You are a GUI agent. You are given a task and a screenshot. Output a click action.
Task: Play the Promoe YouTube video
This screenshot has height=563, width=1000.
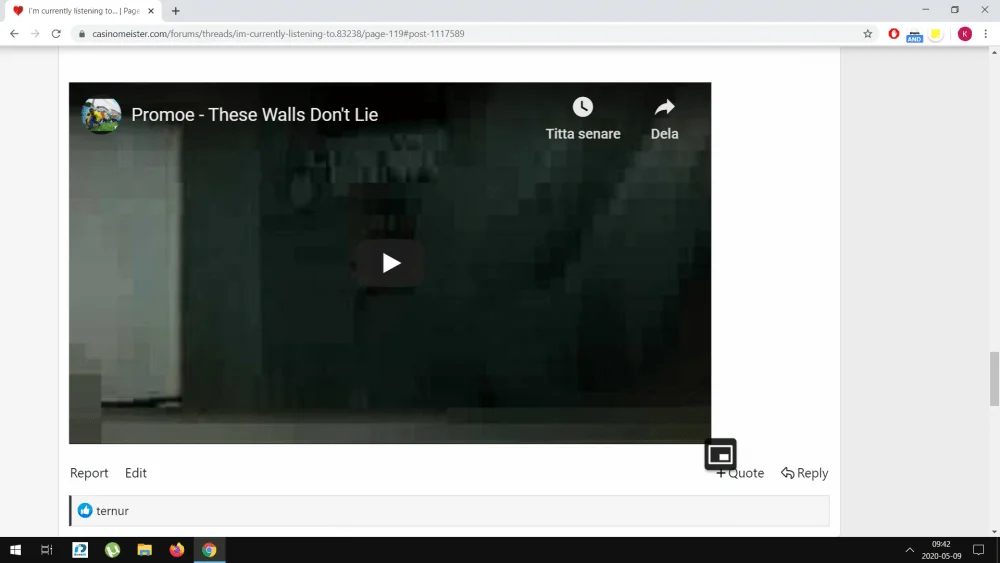pos(390,263)
